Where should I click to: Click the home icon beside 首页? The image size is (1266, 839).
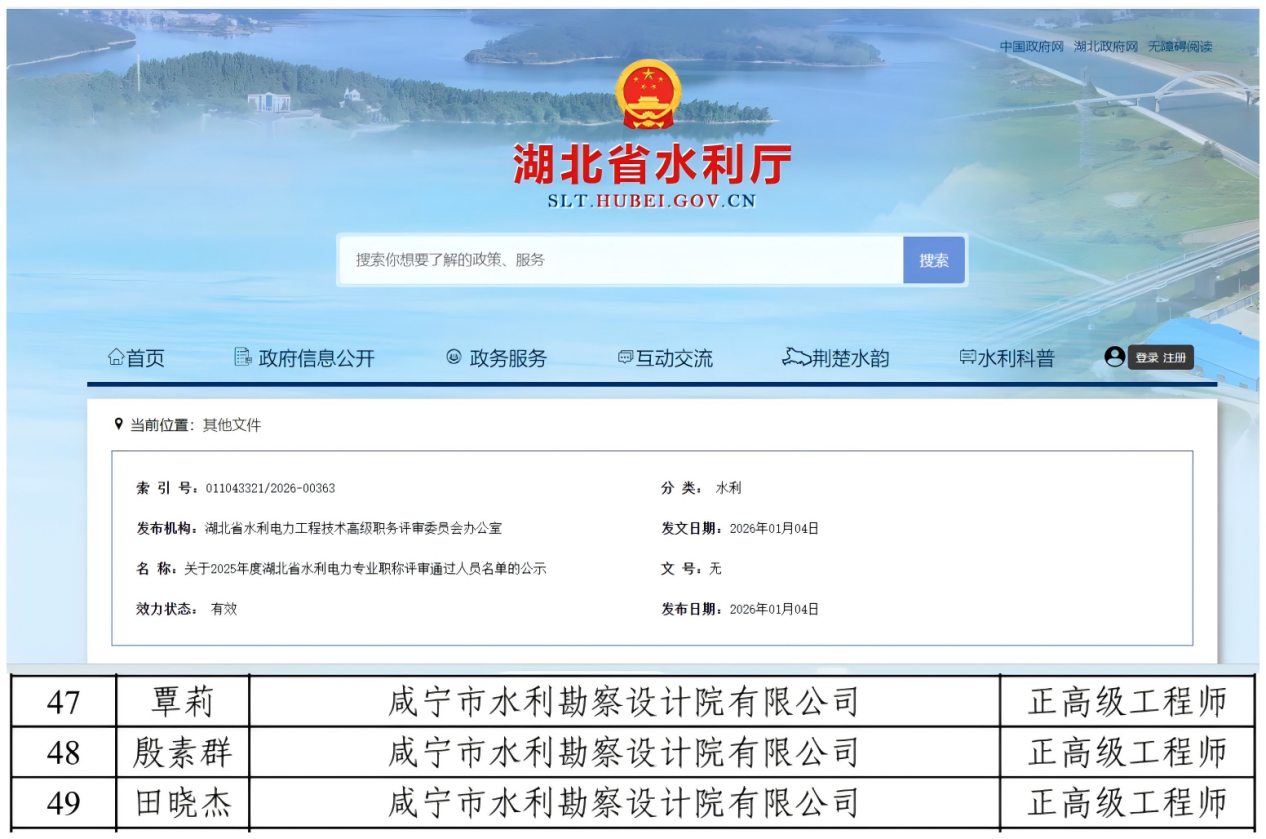(116, 357)
